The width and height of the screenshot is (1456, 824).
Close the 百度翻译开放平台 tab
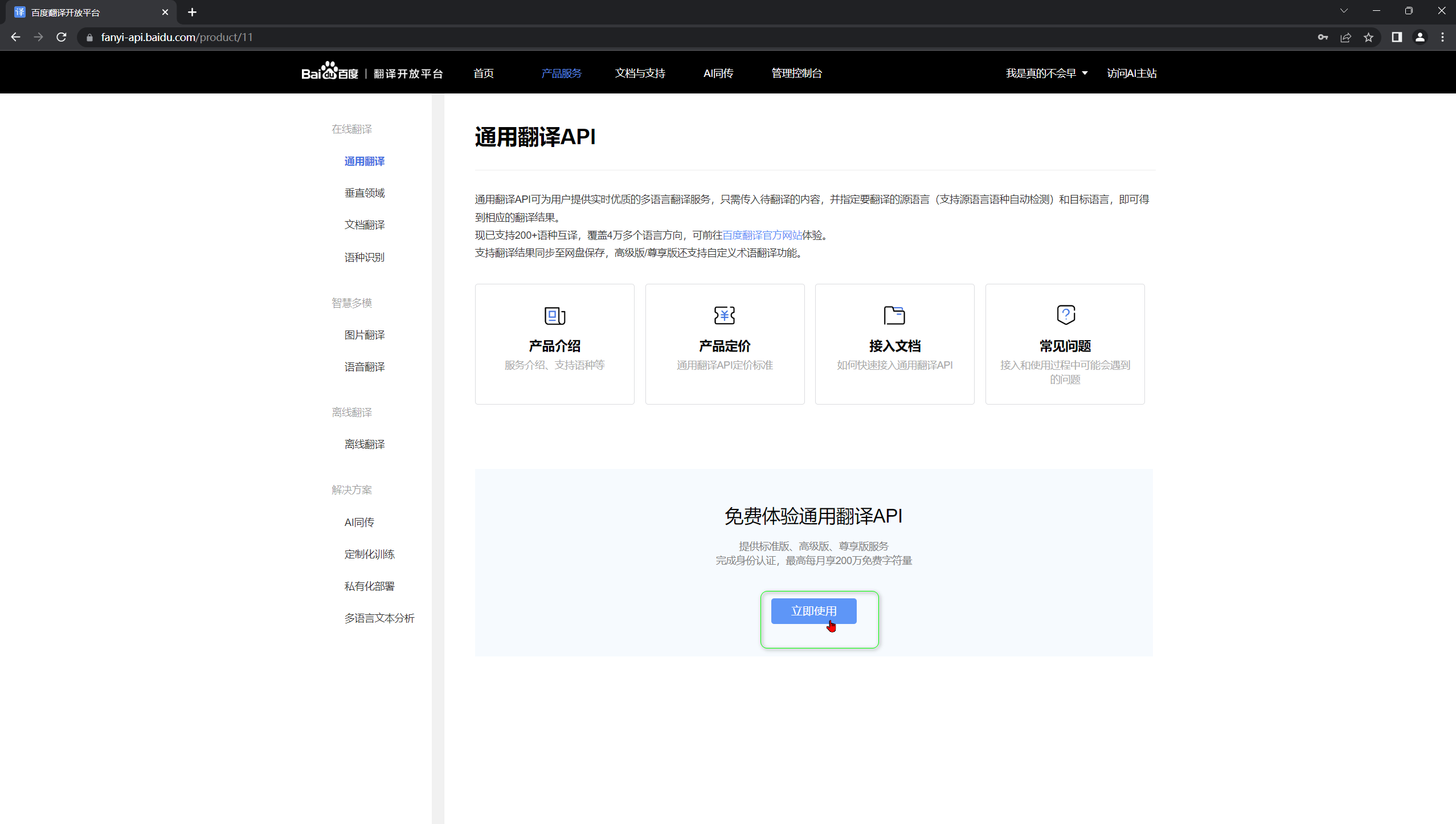(x=165, y=12)
